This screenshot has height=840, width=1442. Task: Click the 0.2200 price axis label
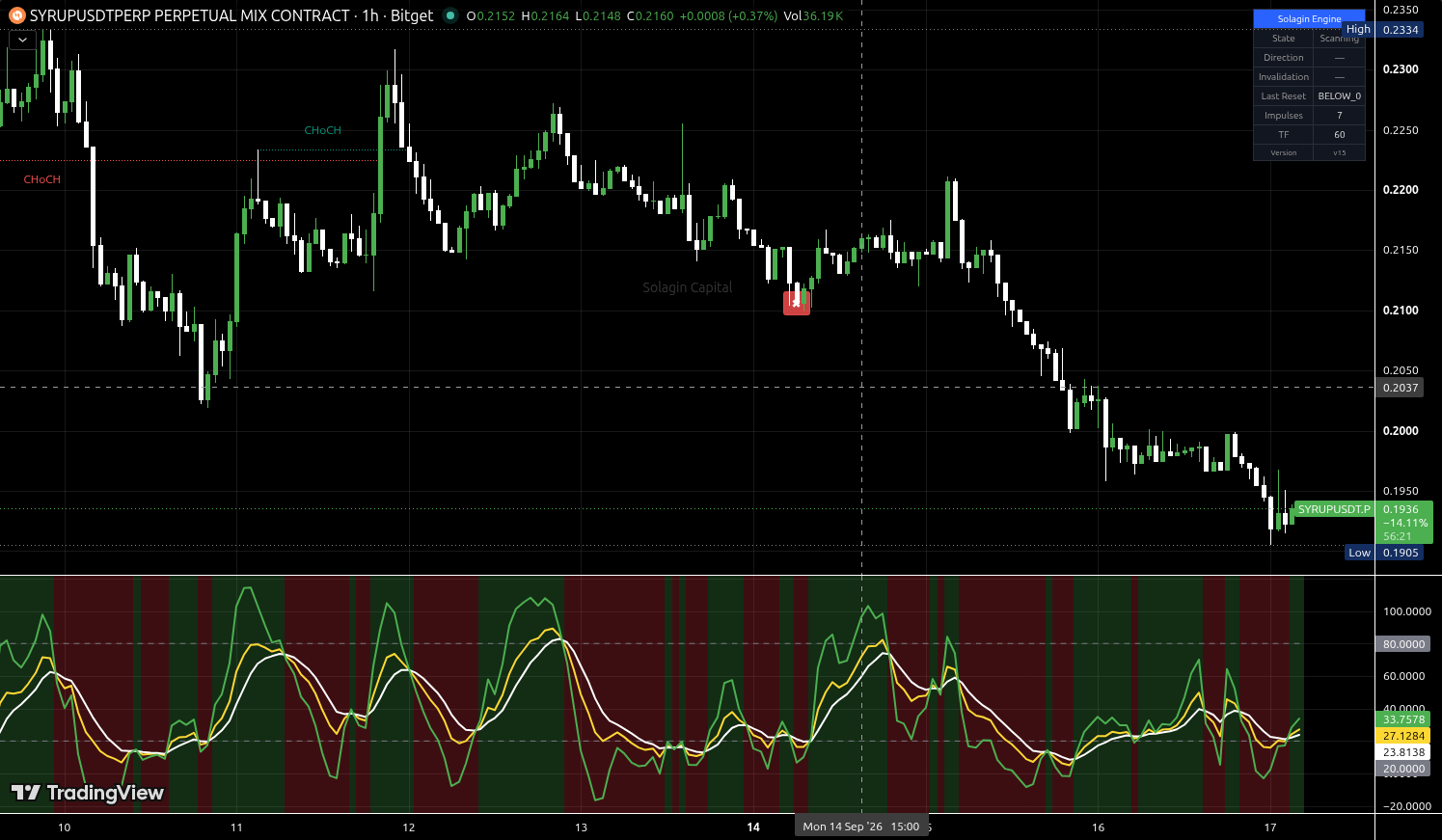1401,190
